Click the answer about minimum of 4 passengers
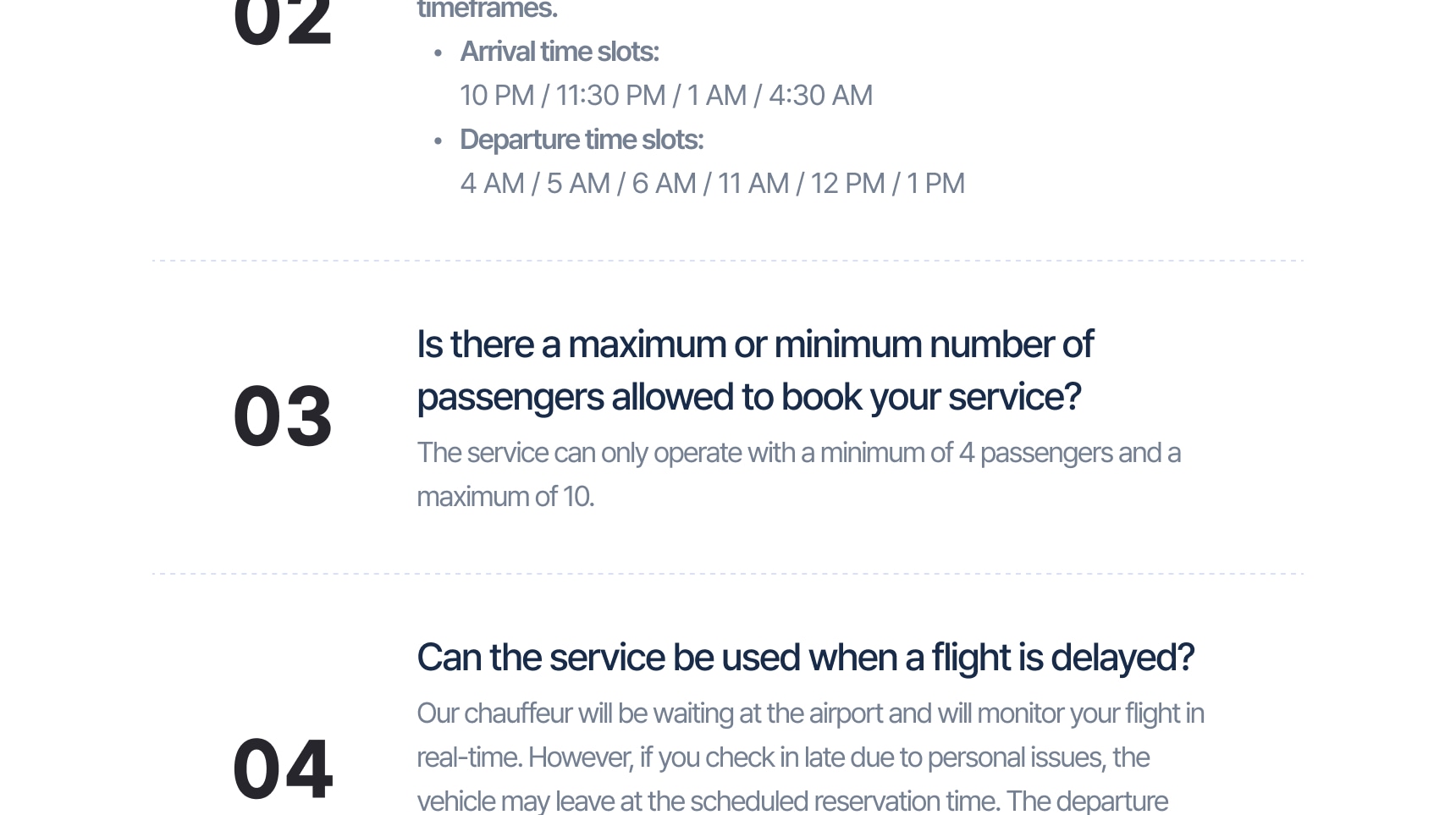The image size is (1456, 815). [x=798, y=474]
